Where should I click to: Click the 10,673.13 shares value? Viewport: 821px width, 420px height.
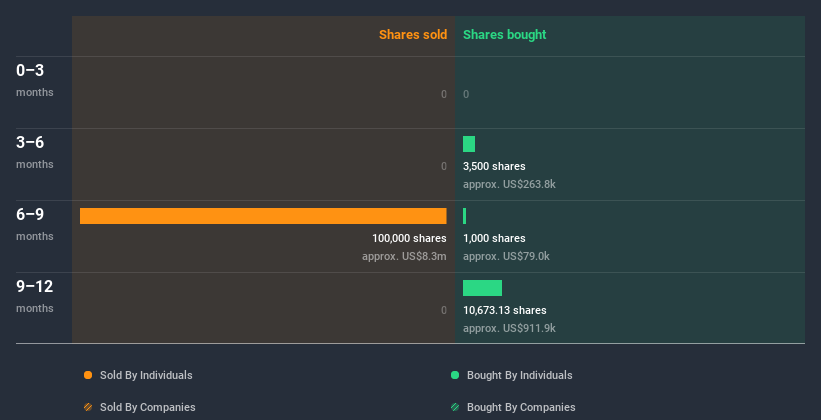[x=505, y=311]
